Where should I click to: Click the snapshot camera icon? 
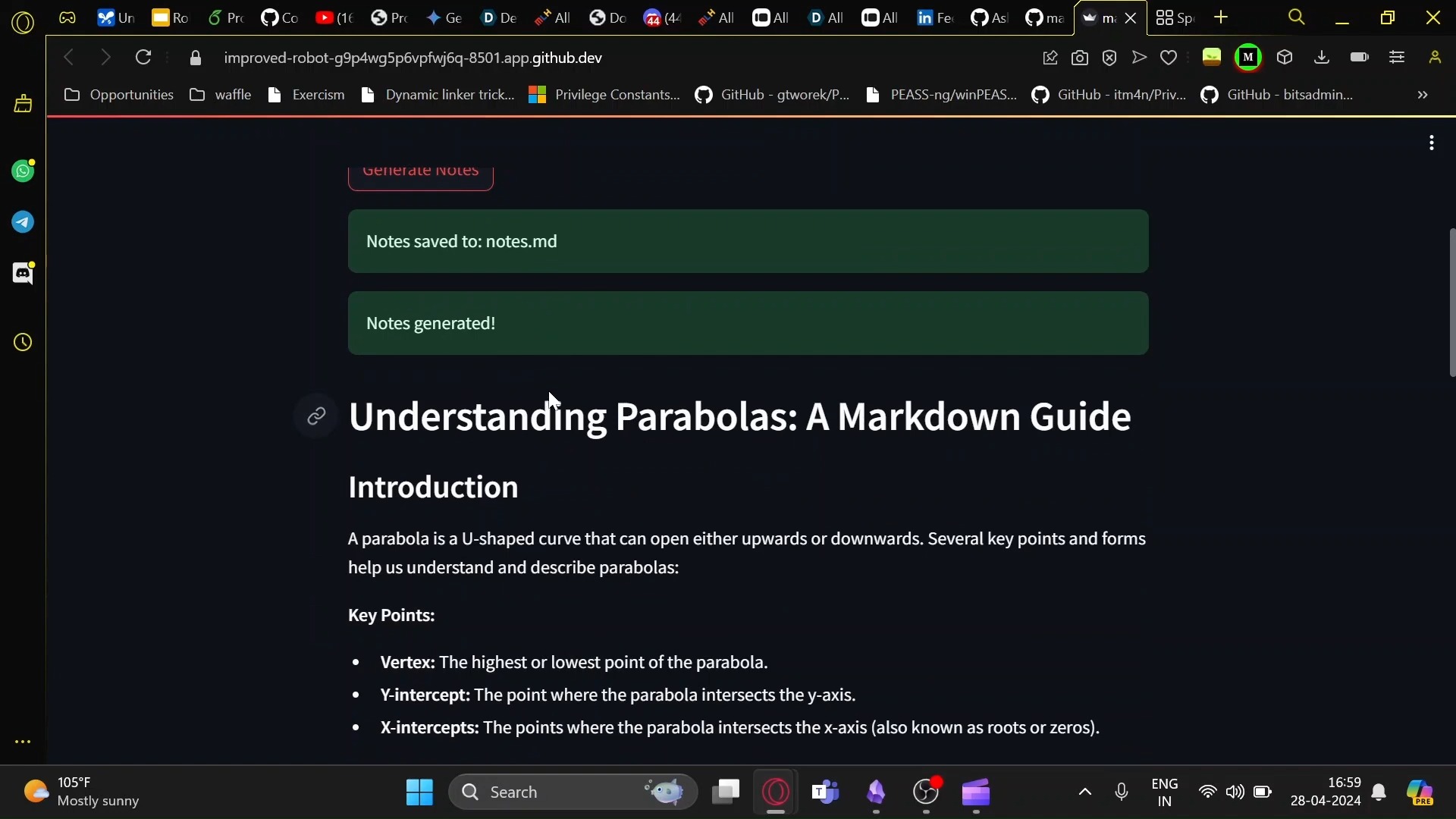pos(1080,58)
